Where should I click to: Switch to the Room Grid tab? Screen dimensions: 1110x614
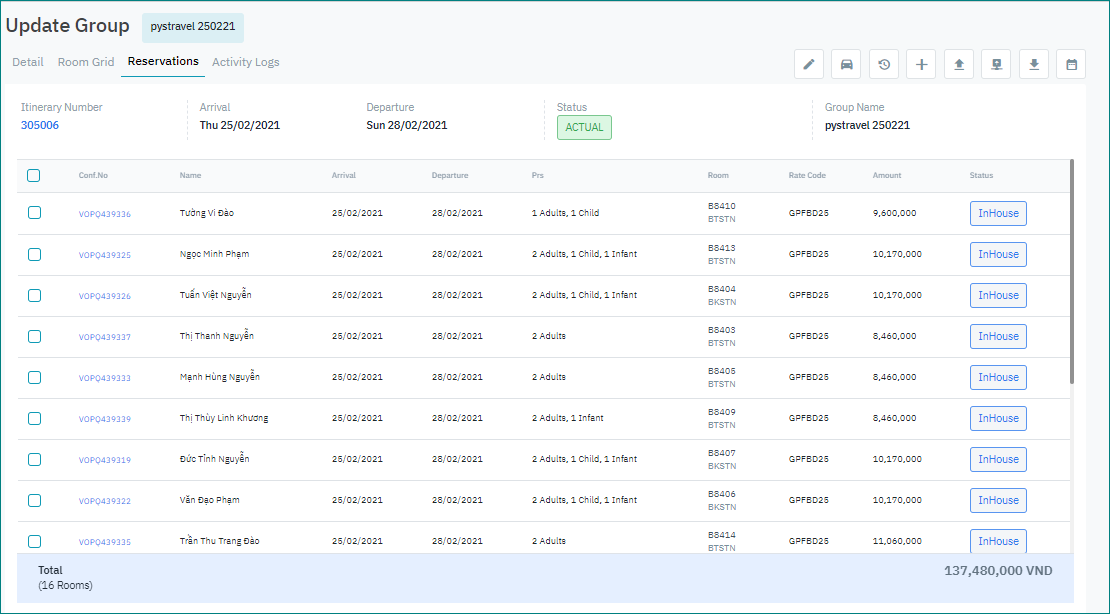(86, 62)
